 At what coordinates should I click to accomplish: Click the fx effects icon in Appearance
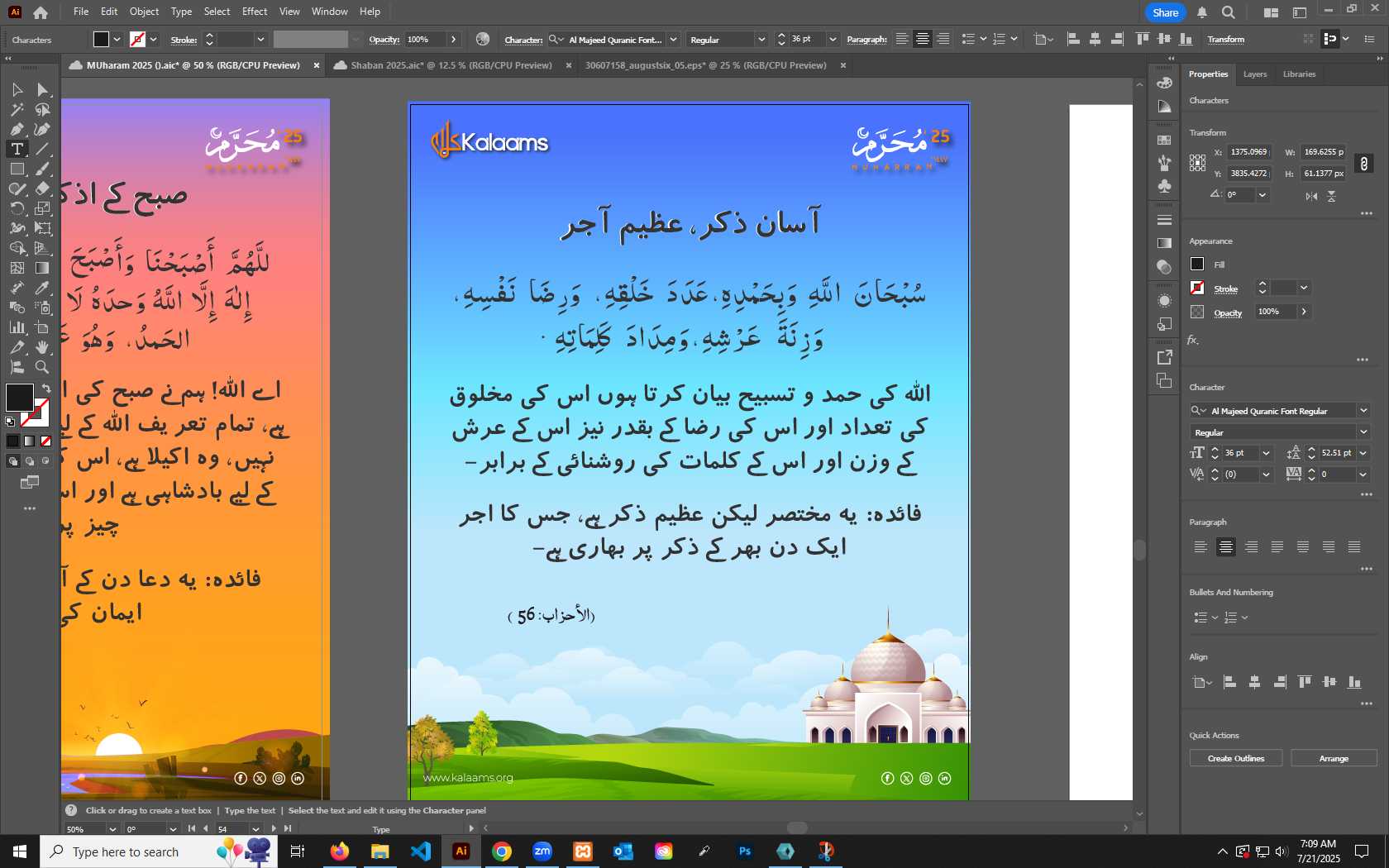(1193, 340)
